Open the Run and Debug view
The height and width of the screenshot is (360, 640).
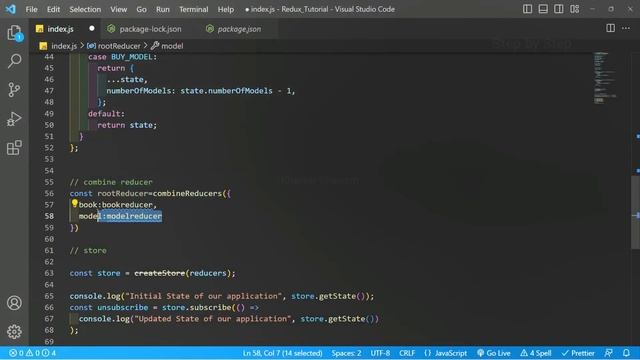(14, 119)
